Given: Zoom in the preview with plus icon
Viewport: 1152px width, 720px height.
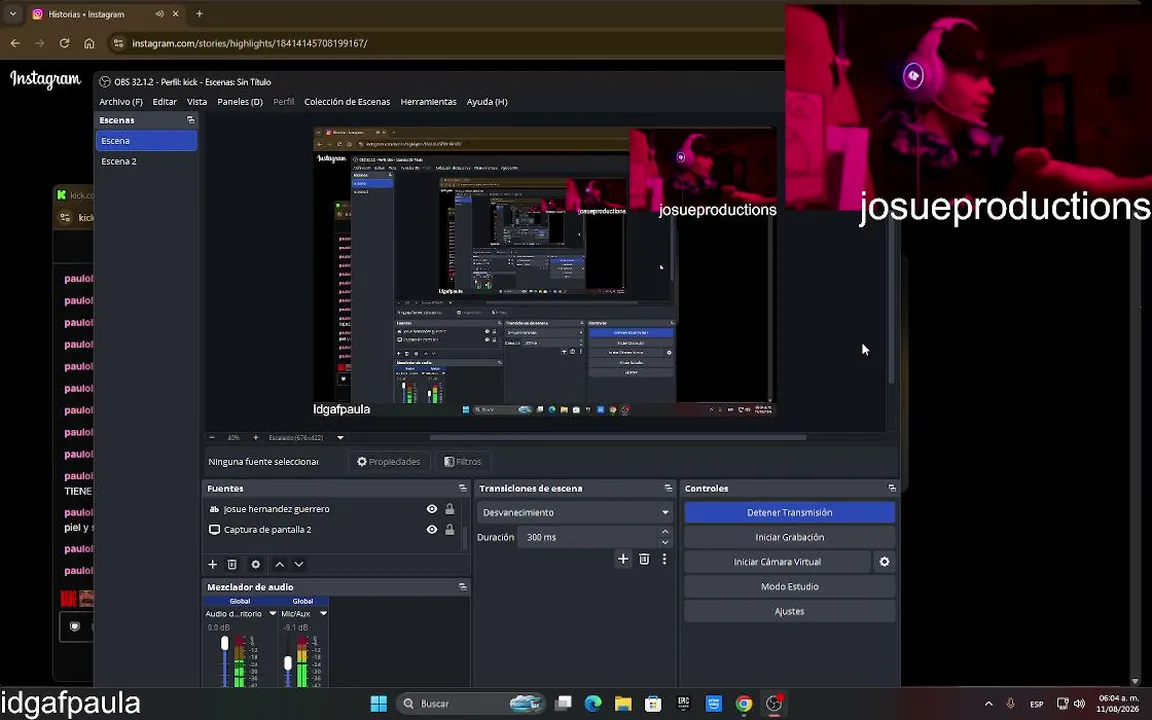Looking at the screenshot, I should [x=256, y=437].
